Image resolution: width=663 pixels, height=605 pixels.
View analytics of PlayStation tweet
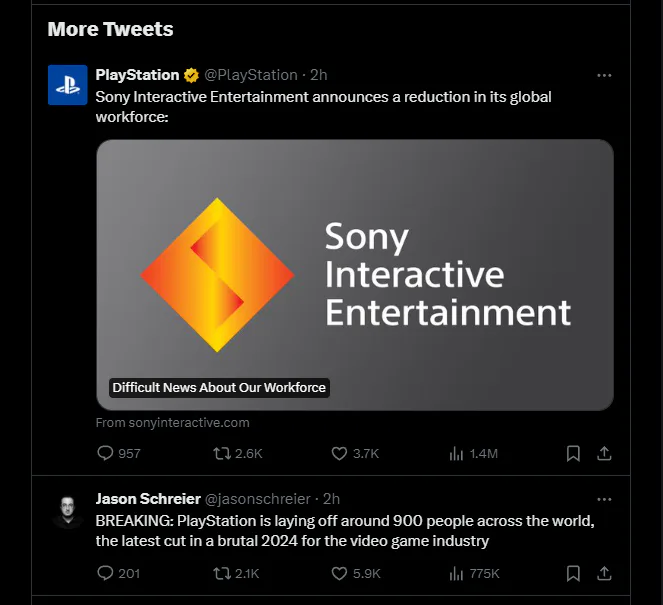point(456,453)
